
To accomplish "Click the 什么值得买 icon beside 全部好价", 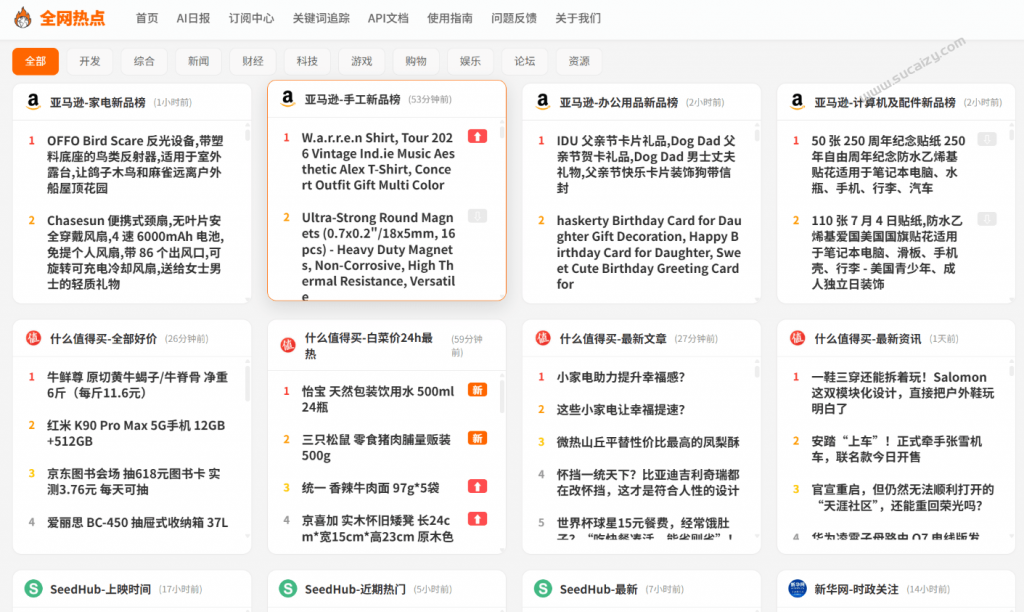I will click(x=33, y=338).
